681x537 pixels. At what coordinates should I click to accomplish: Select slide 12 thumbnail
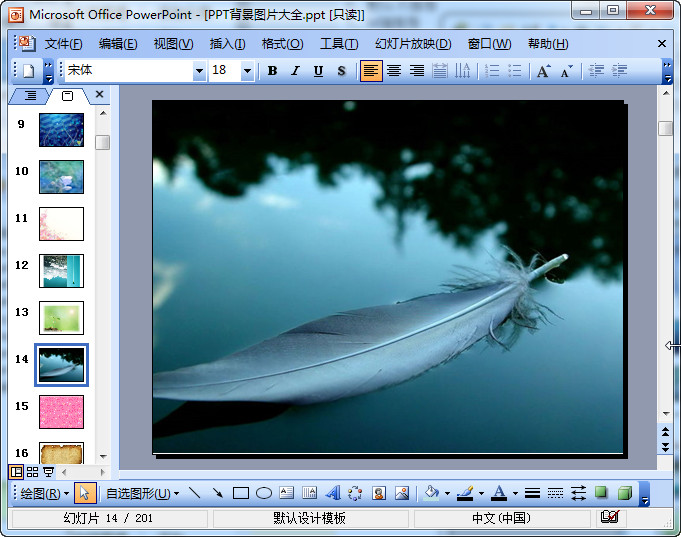61,270
